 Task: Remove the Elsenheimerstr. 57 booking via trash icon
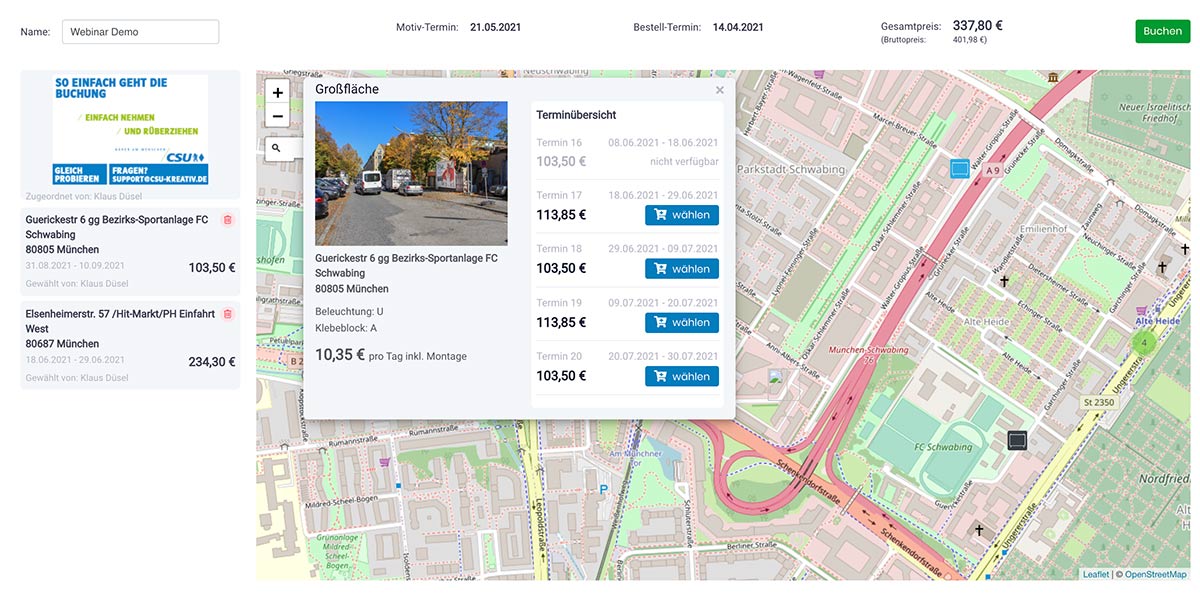[227, 314]
